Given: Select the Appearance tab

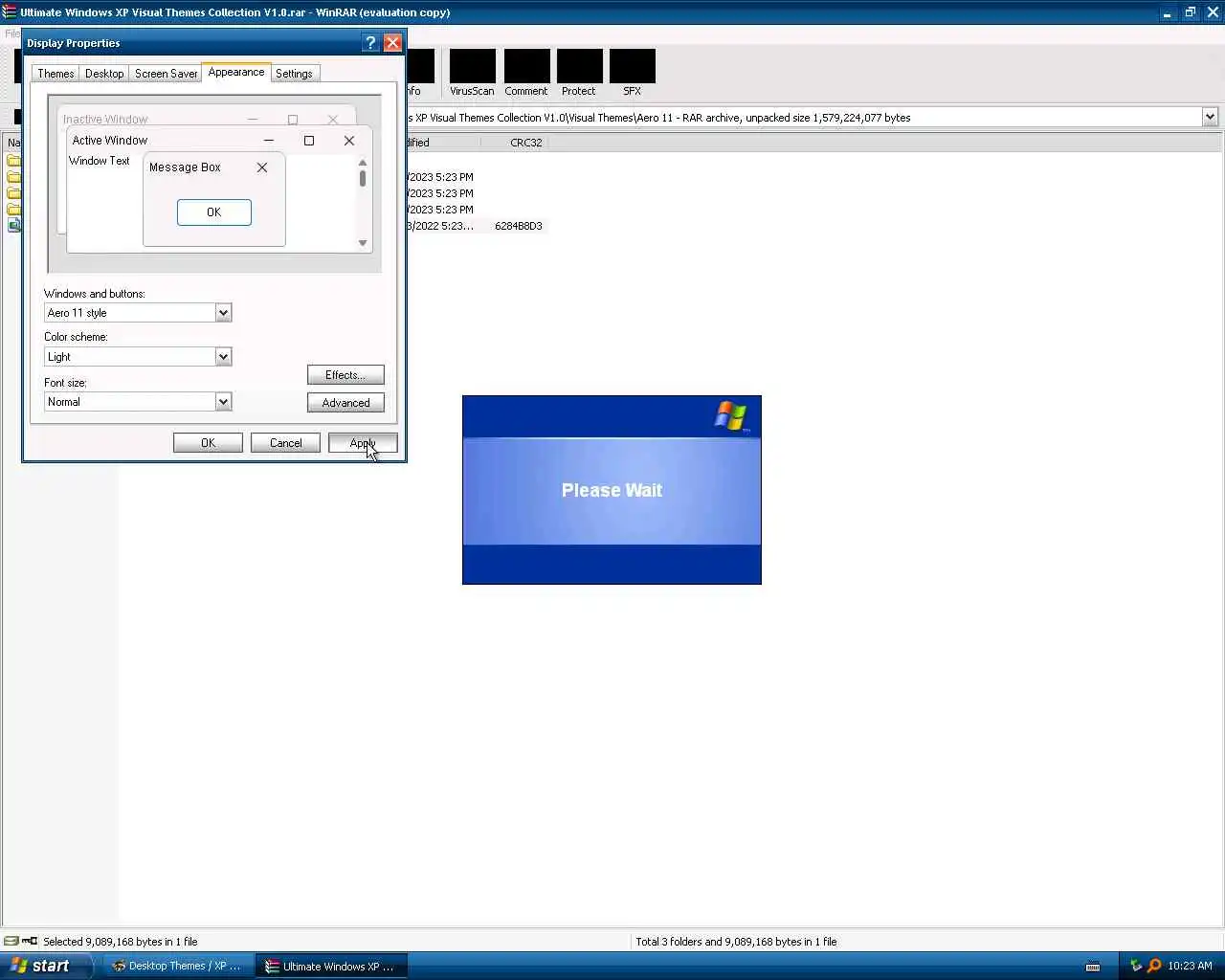Looking at the screenshot, I should [236, 72].
